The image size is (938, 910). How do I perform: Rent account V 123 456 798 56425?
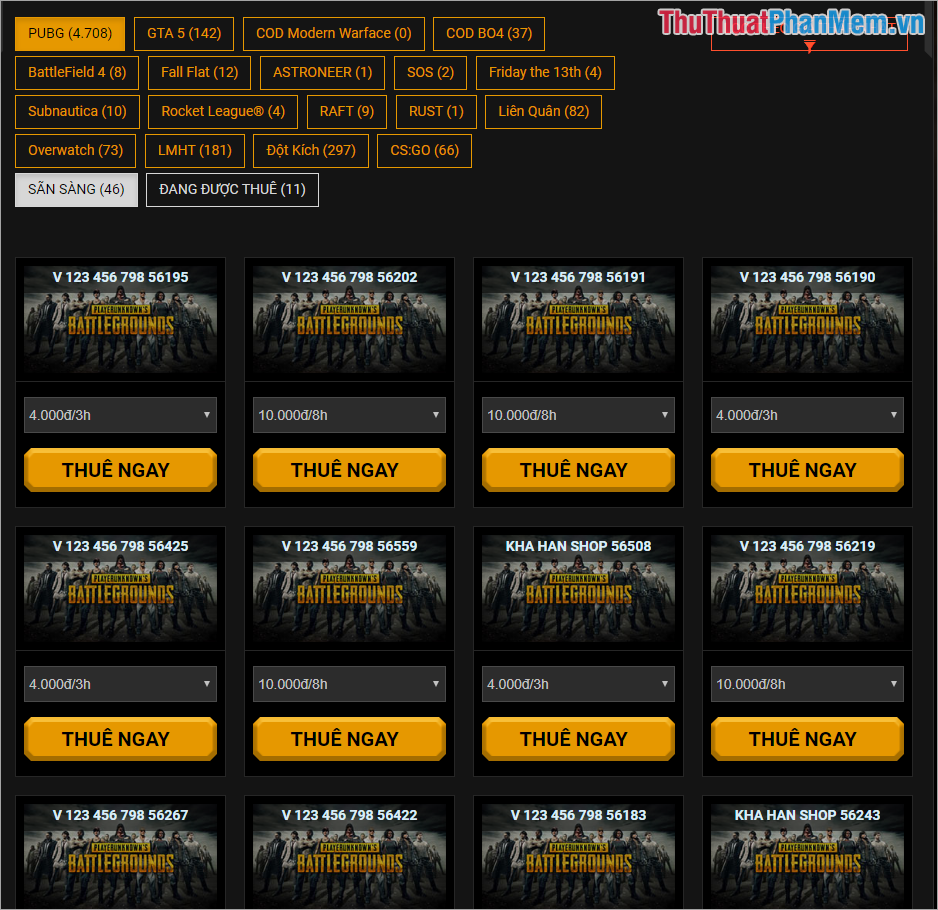pos(120,738)
